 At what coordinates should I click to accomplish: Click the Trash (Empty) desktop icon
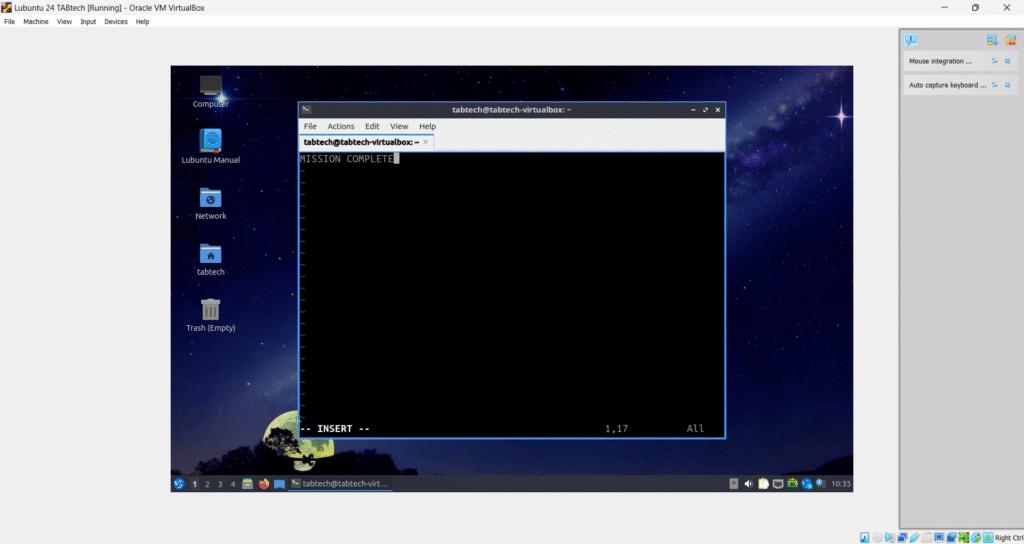click(210, 310)
